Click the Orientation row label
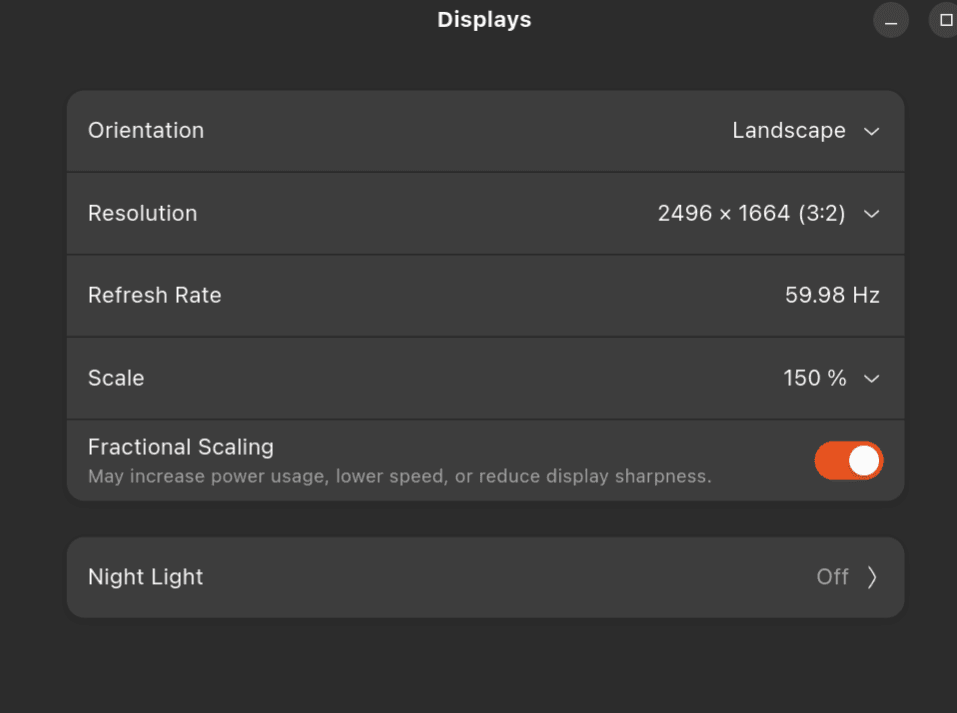Viewport: 957px width, 713px height. pos(146,131)
